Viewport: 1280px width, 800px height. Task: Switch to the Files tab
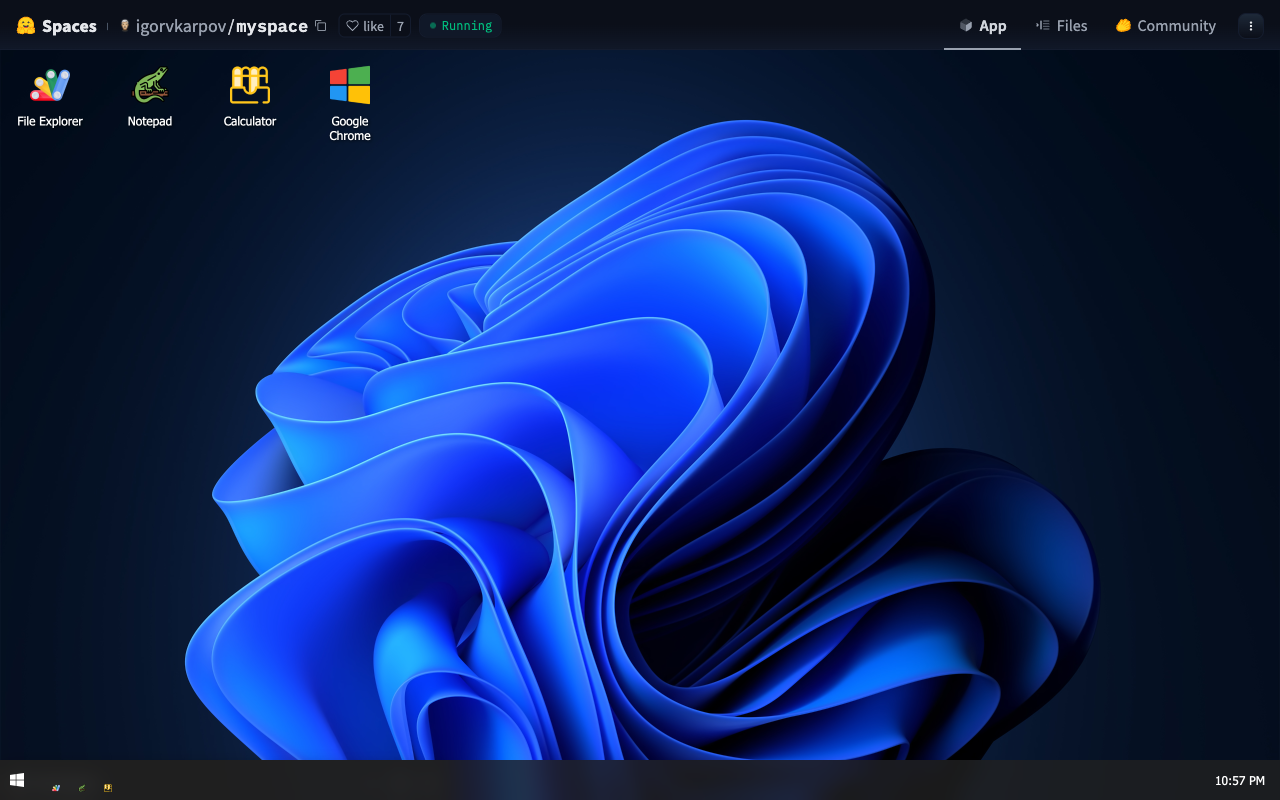coord(1061,26)
